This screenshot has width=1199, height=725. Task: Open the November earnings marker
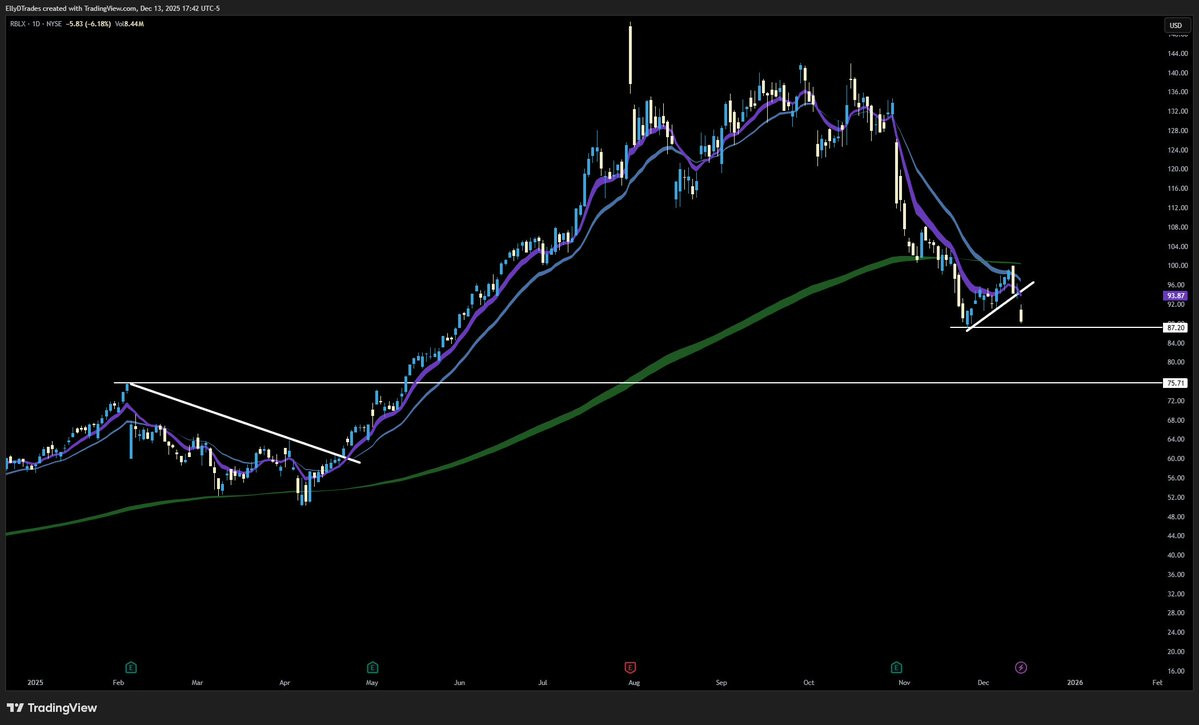(896, 668)
